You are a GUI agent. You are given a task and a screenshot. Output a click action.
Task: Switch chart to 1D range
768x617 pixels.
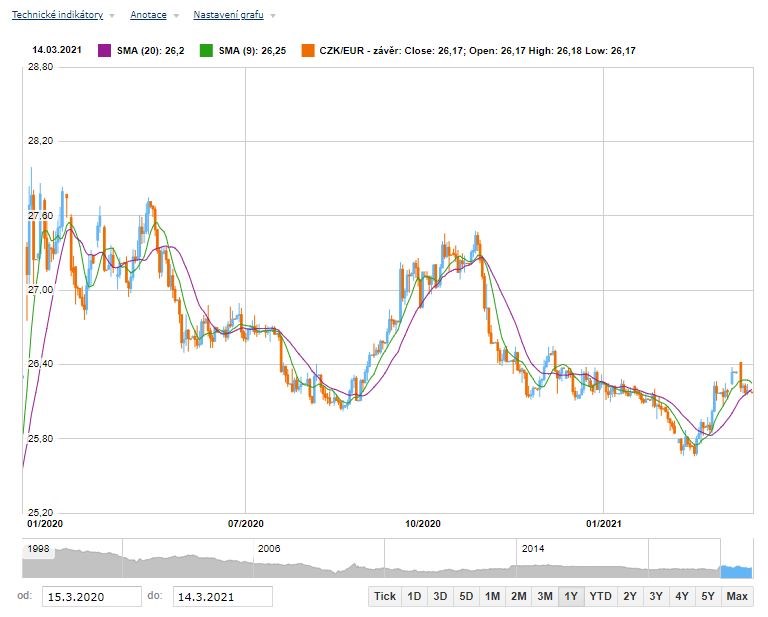(414, 596)
